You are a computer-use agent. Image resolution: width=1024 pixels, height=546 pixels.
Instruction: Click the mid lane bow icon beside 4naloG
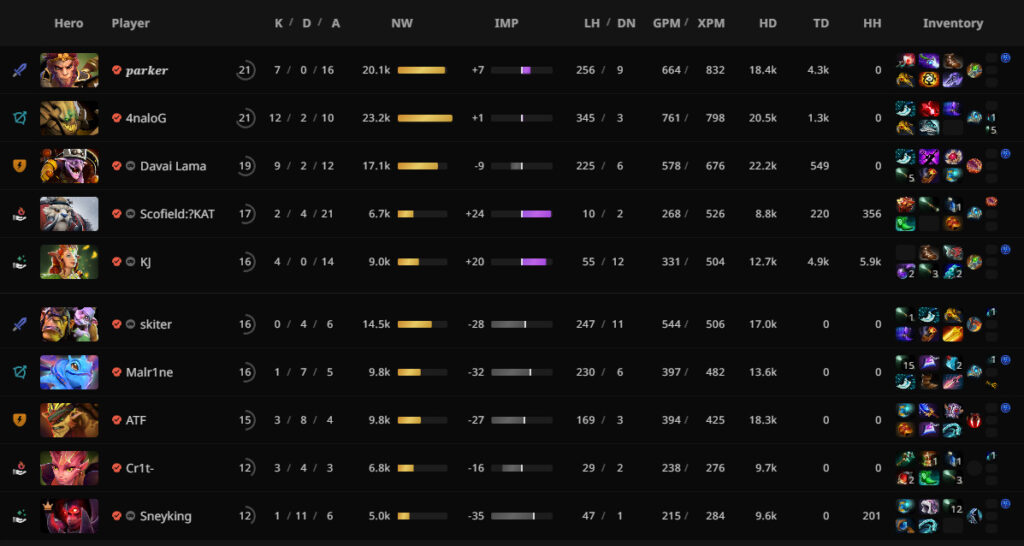pos(19,118)
